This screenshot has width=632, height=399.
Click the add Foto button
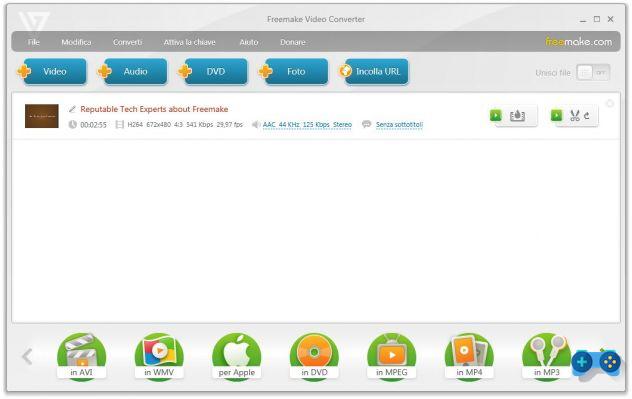[294, 71]
